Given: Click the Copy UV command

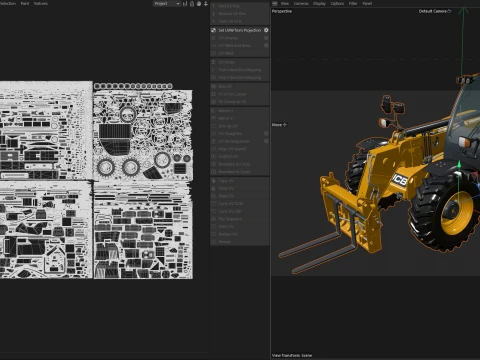Looking at the screenshot, I should pos(226,181).
